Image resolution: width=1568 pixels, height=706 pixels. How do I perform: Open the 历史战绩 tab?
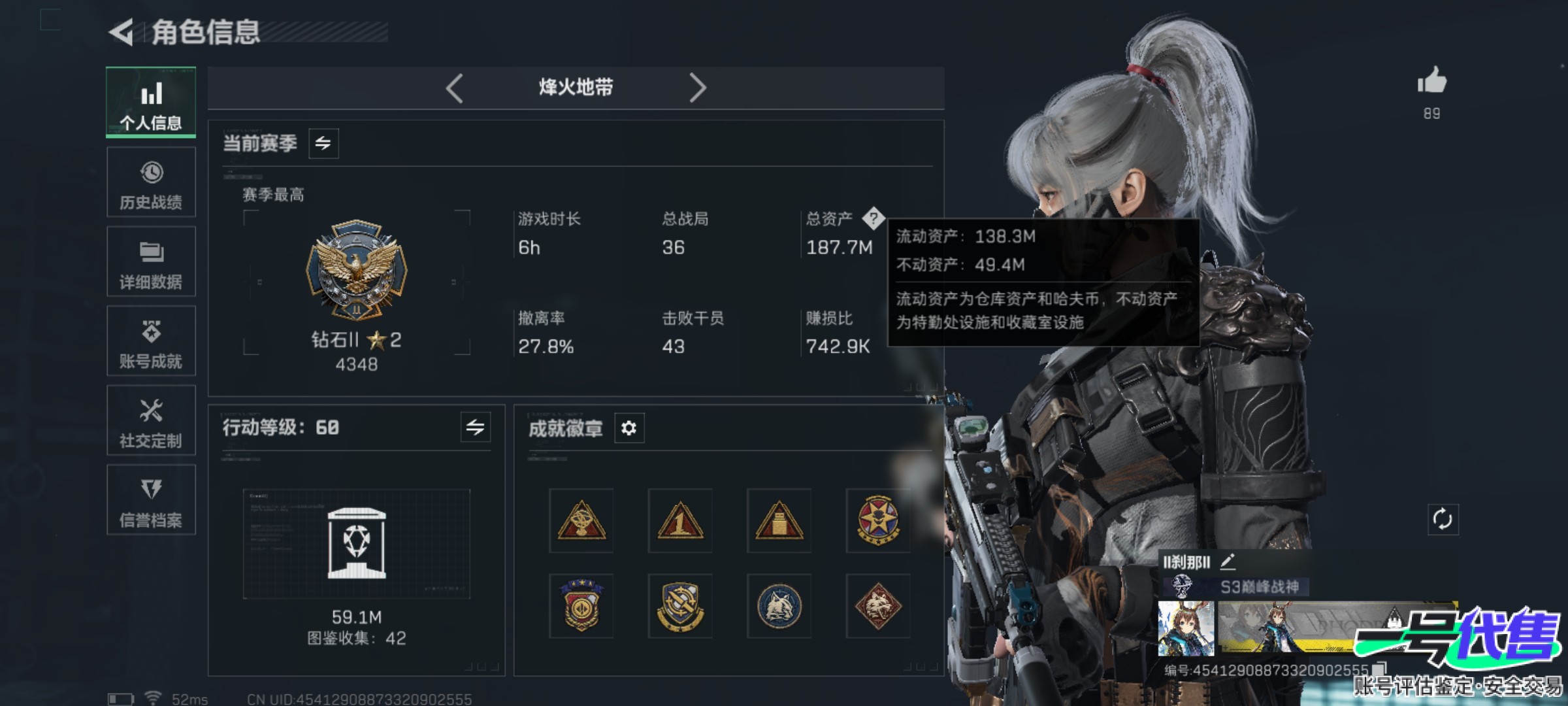pos(151,182)
